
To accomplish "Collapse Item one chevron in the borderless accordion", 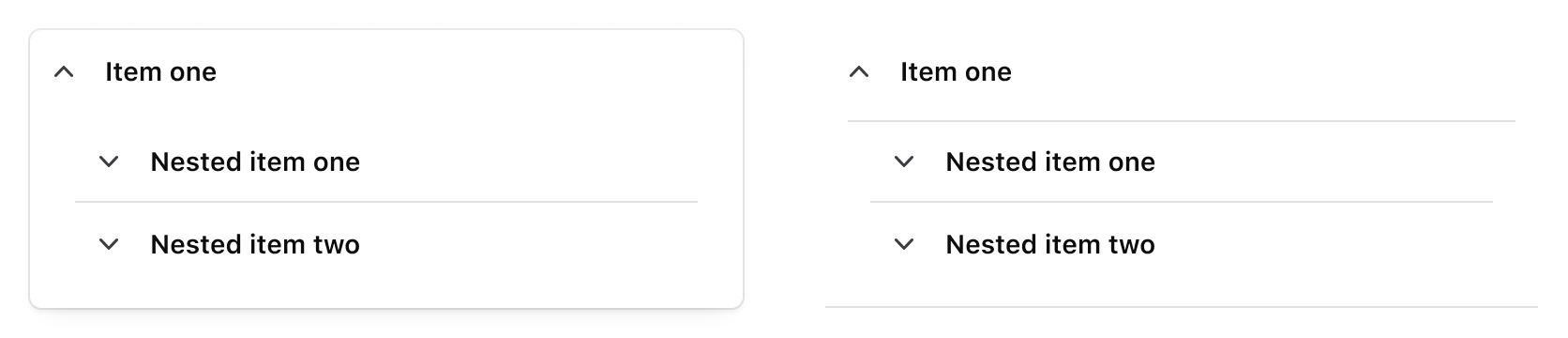I will tap(859, 72).
